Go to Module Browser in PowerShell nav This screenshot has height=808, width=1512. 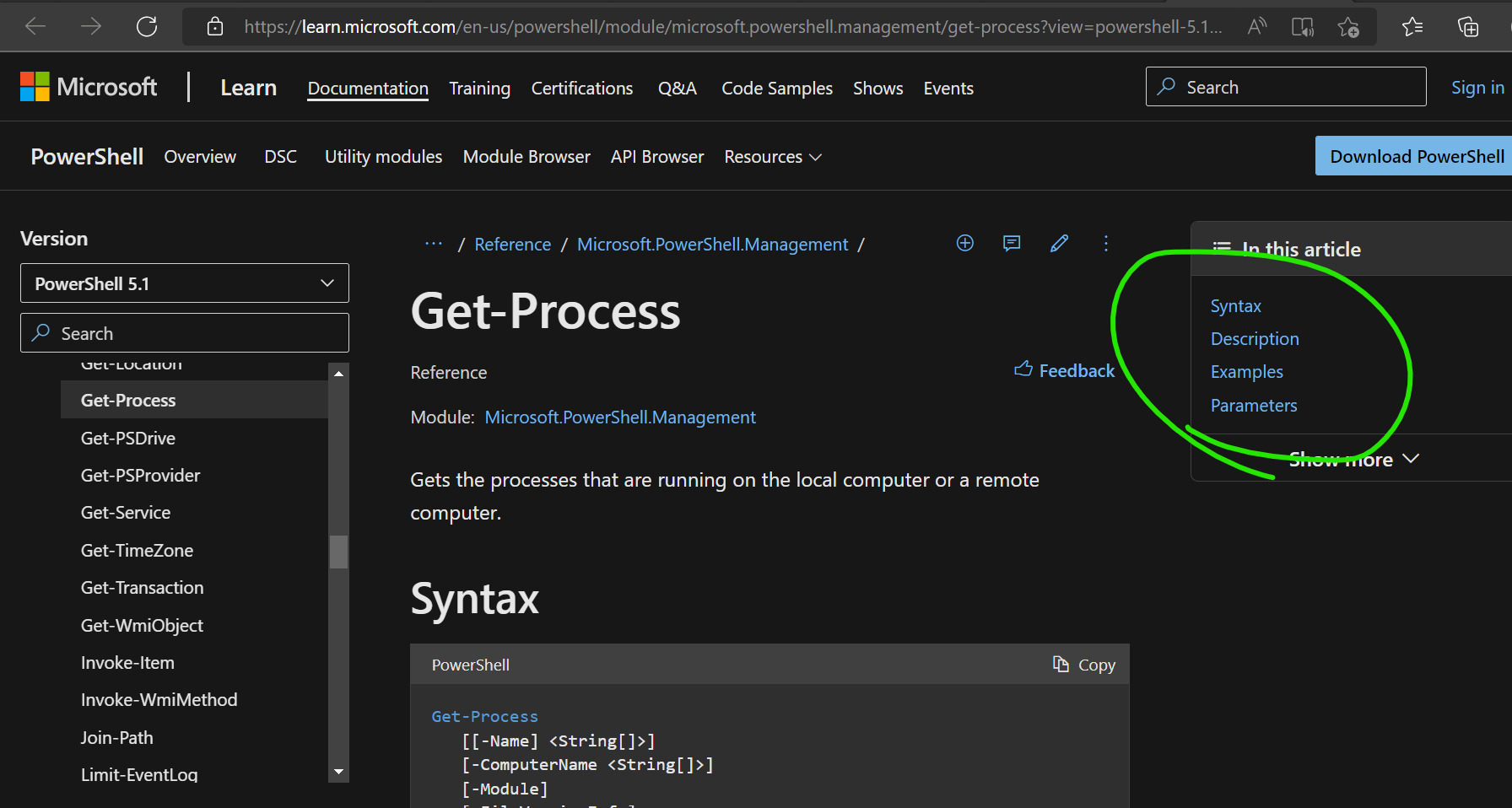[x=526, y=157]
